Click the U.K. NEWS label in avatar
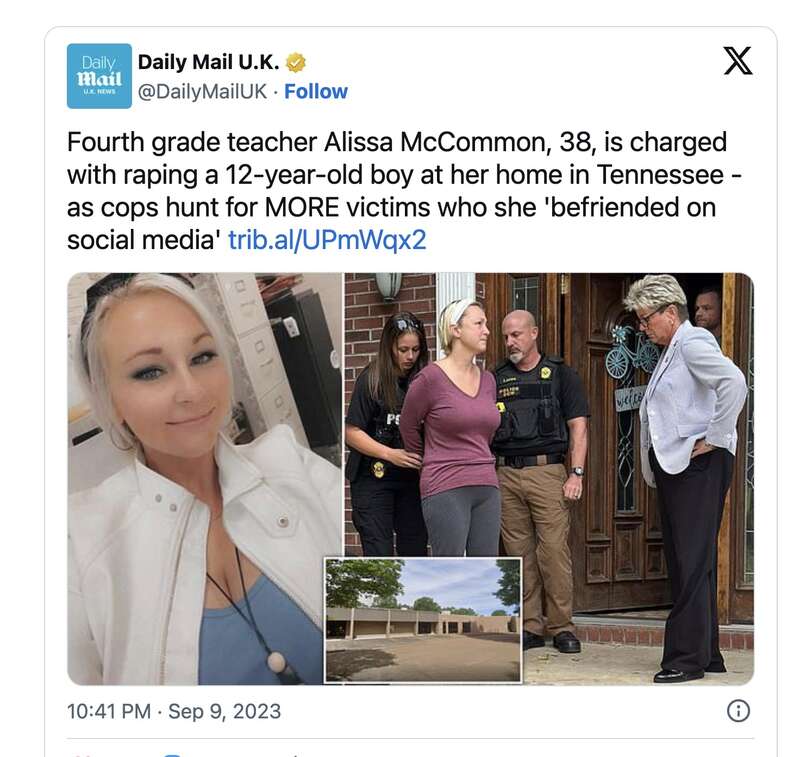 click(x=99, y=91)
